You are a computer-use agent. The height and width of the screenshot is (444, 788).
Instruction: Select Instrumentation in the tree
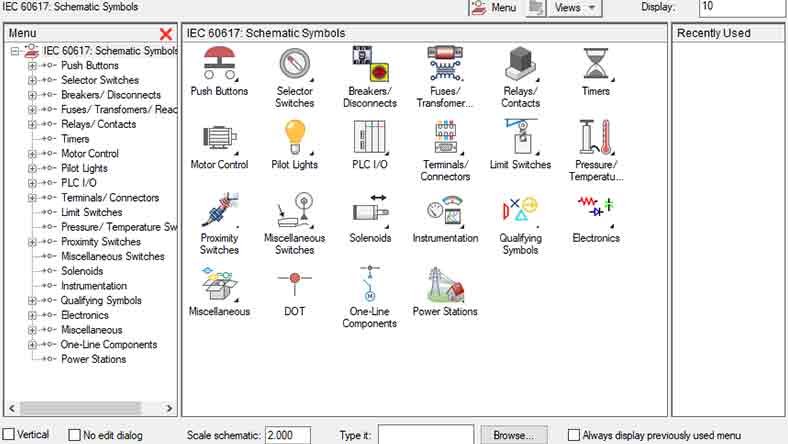[x=93, y=286]
